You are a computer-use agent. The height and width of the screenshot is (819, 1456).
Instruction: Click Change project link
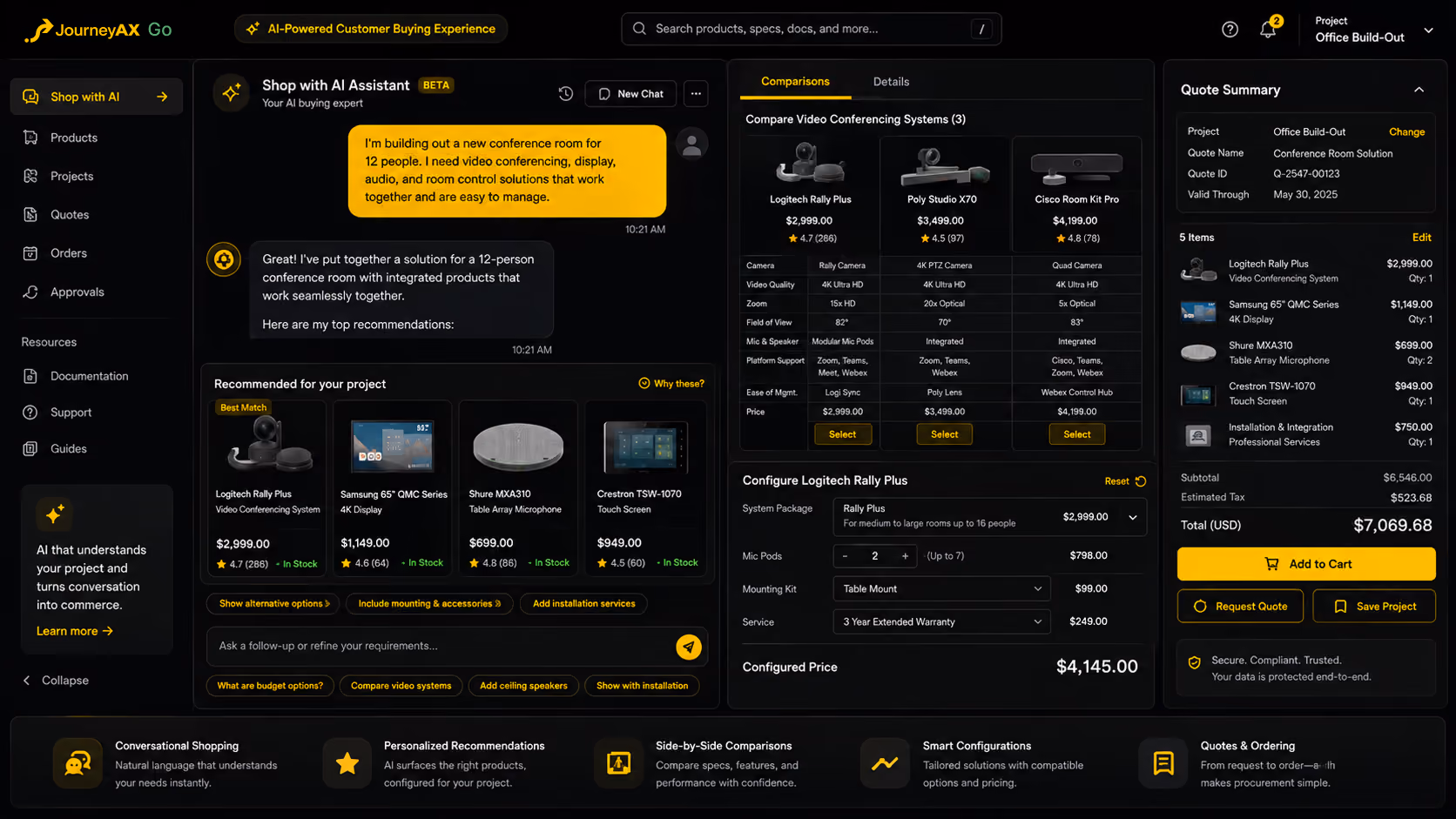pos(1407,132)
